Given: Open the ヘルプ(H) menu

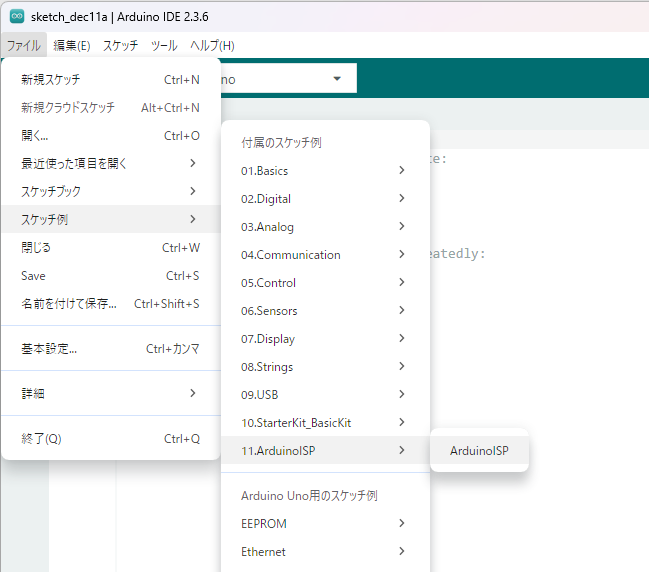Looking at the screenshot, I should click(x=212, y=45).
